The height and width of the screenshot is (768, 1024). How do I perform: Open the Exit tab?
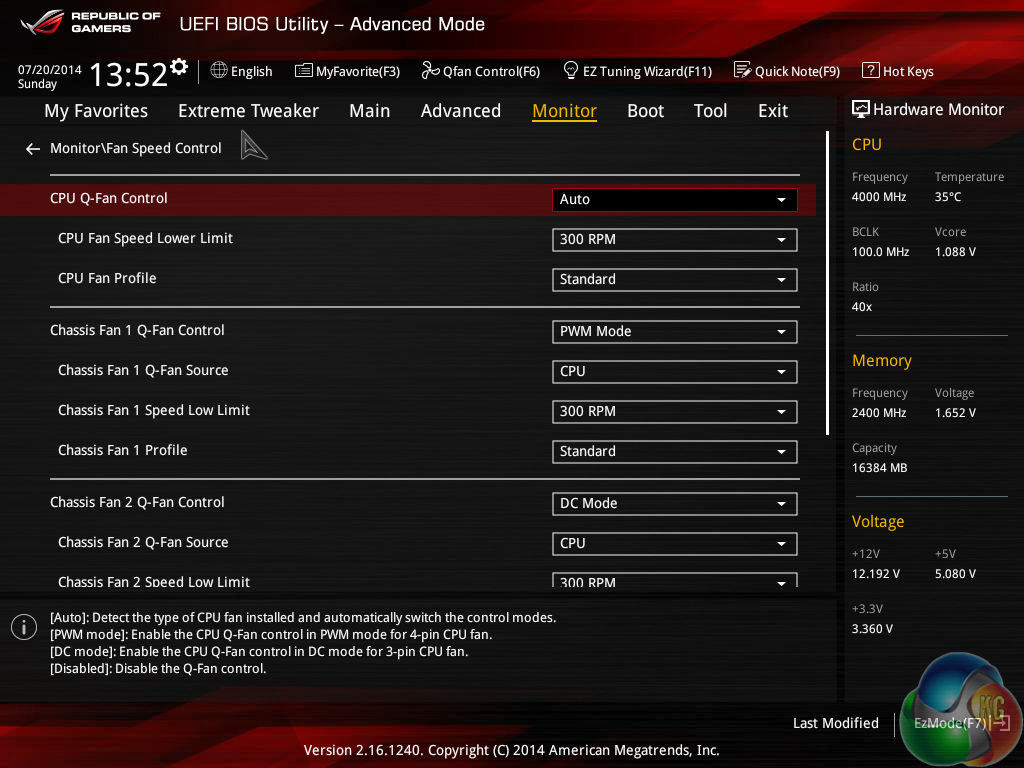[x=773, y=111]
